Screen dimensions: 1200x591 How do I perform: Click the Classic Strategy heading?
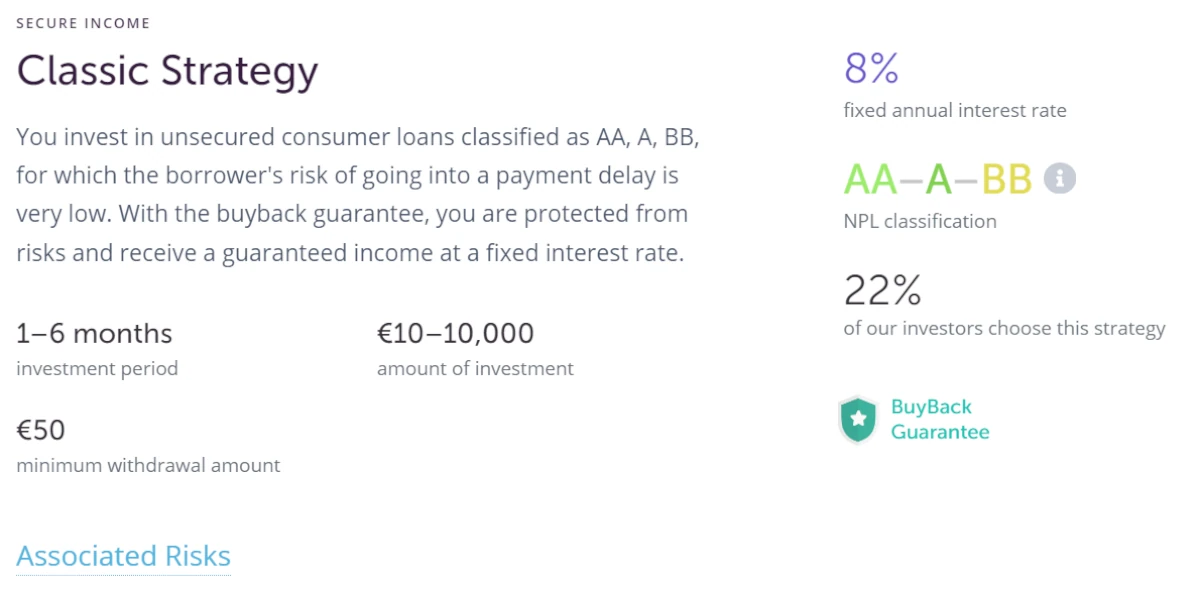(167, 71)
